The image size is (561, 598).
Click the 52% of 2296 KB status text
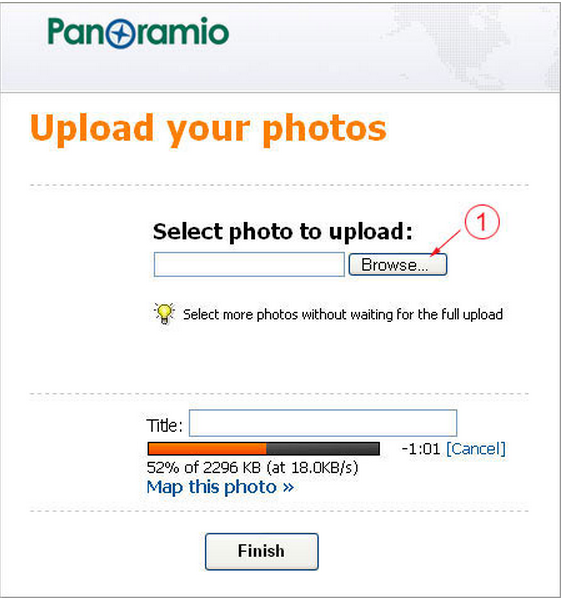click(x=252, y=467)
